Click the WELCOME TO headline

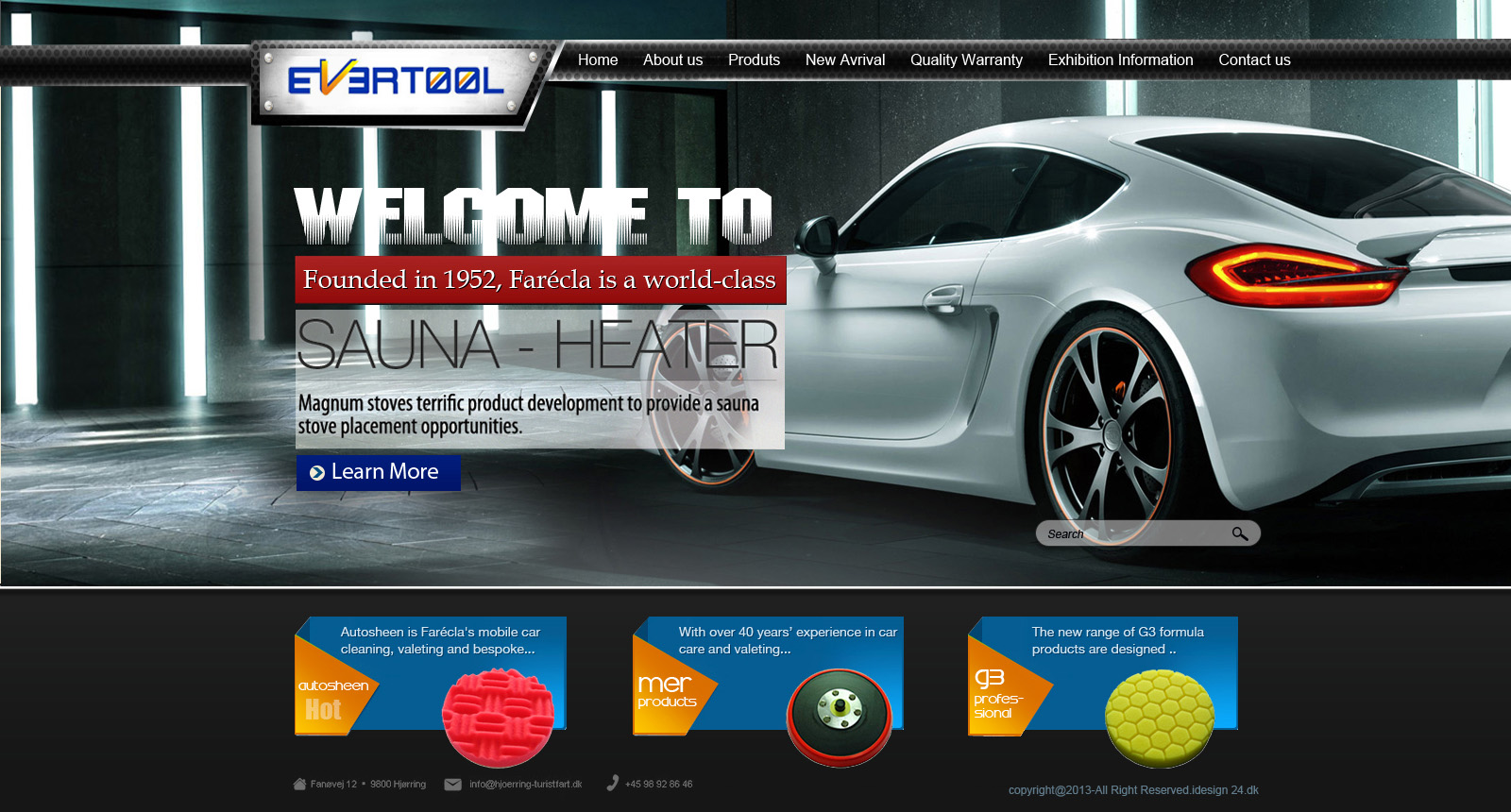(x=534, y=216)
